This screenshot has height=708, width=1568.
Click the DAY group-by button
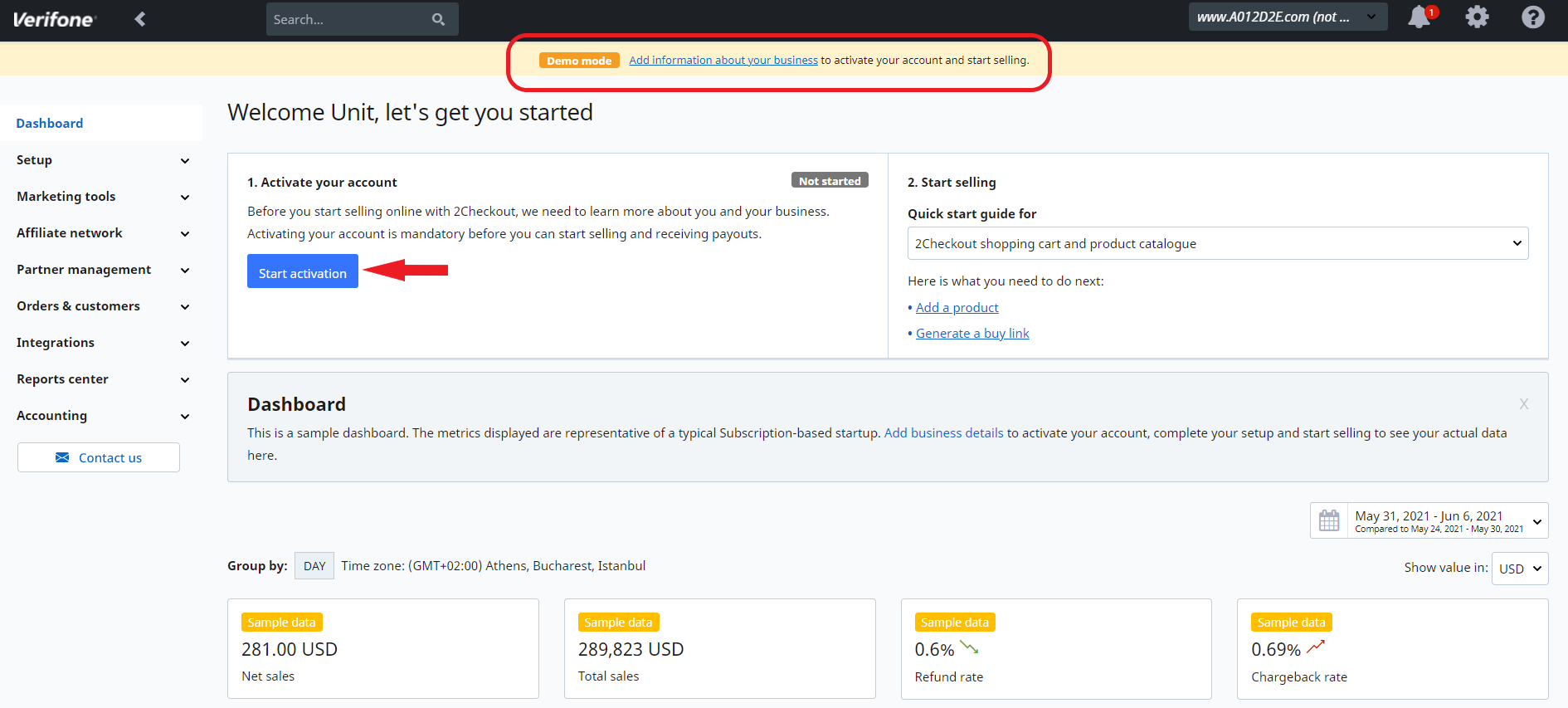(314, 566)
